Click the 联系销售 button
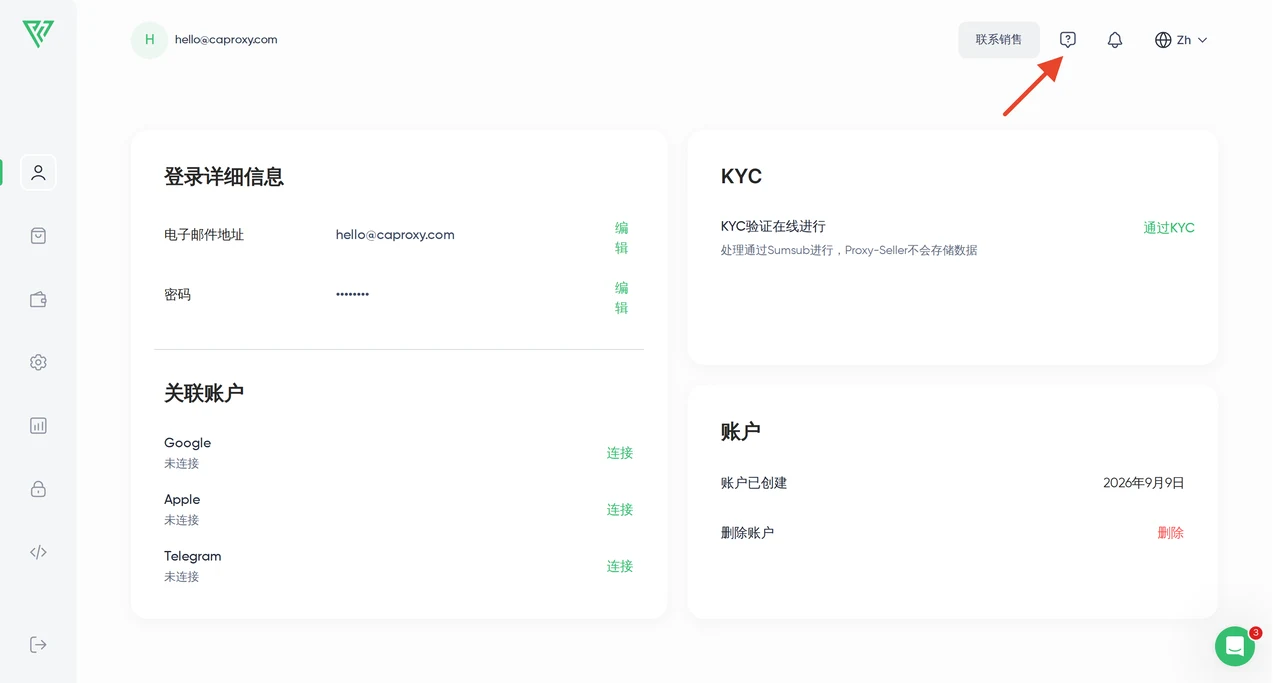 pyautogui.click(x=999, y=40)
